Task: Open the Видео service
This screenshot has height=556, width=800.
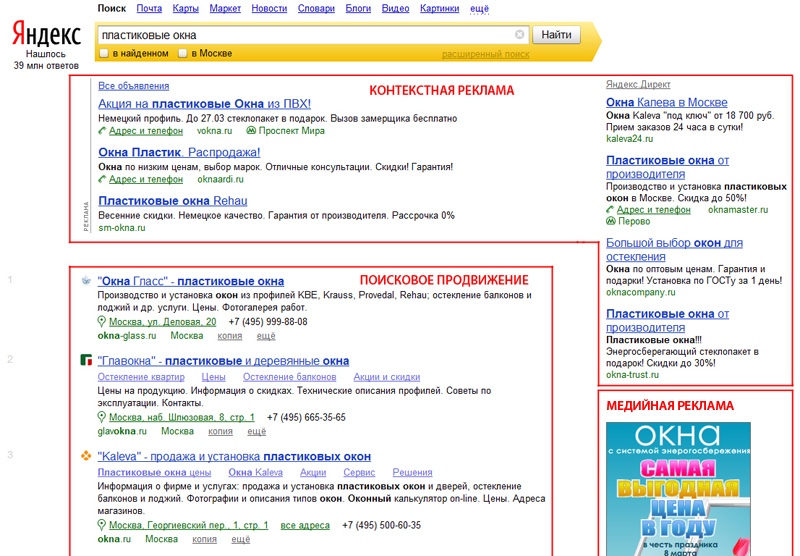Action: 395,9
